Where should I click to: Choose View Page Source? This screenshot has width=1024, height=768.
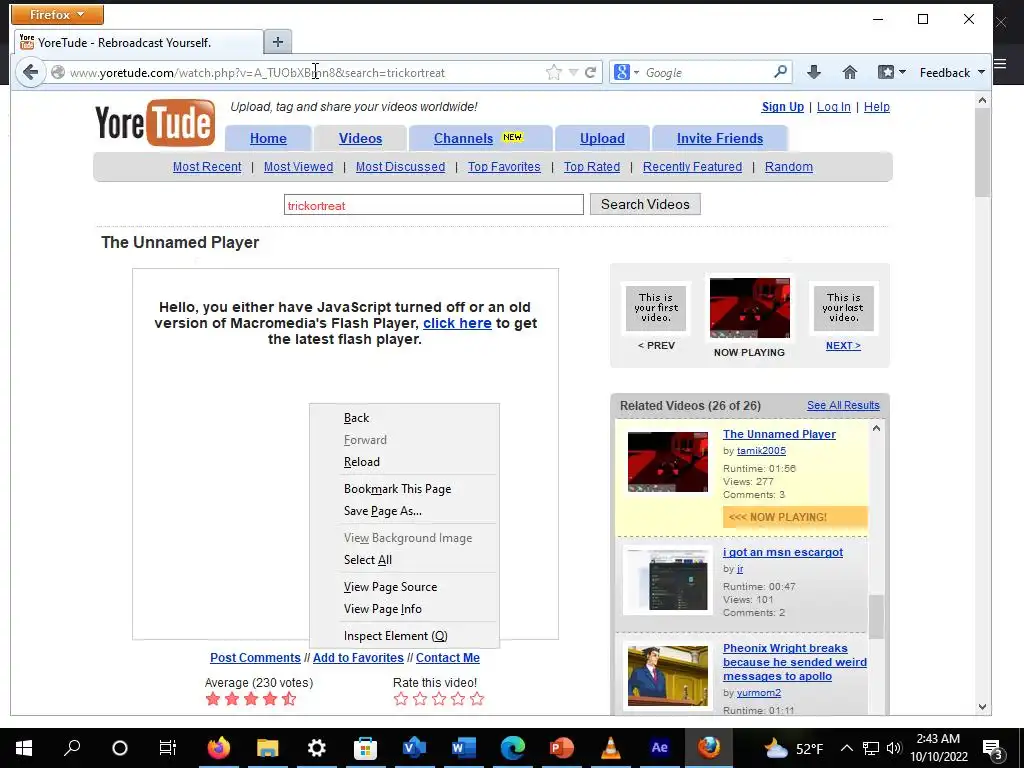(404, 586)
